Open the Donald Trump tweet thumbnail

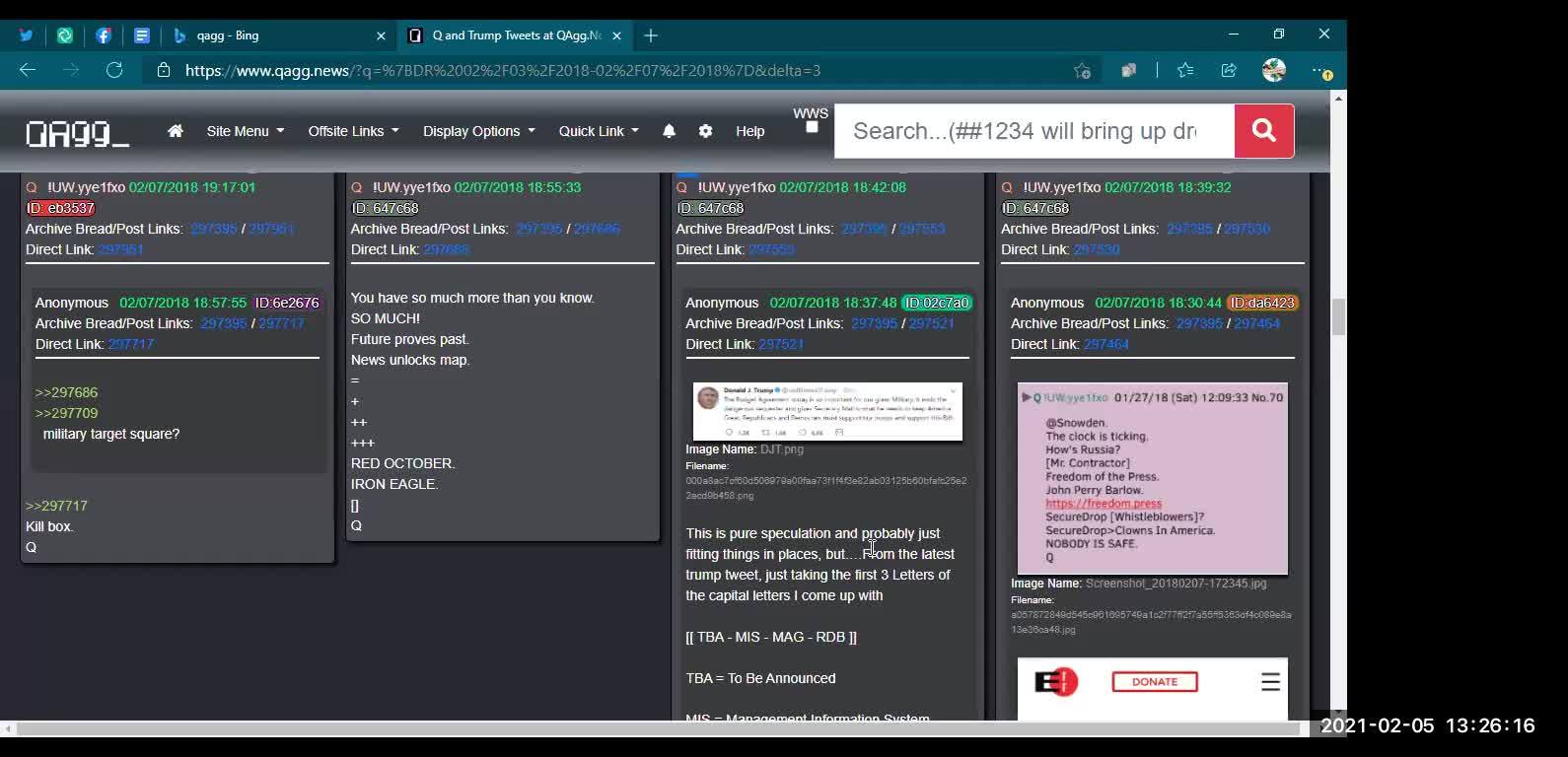827,411
